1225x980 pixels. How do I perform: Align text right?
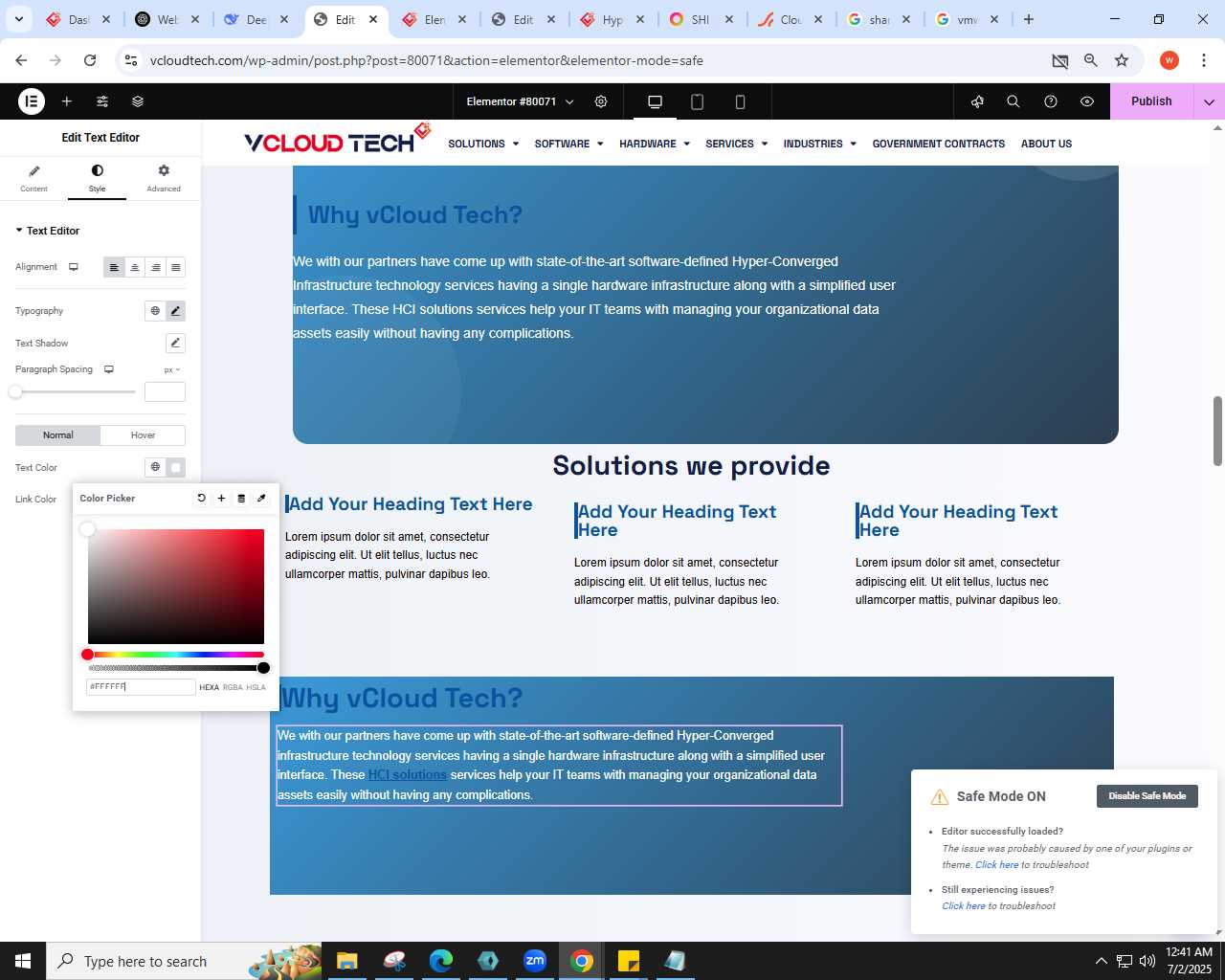point(155,267)
